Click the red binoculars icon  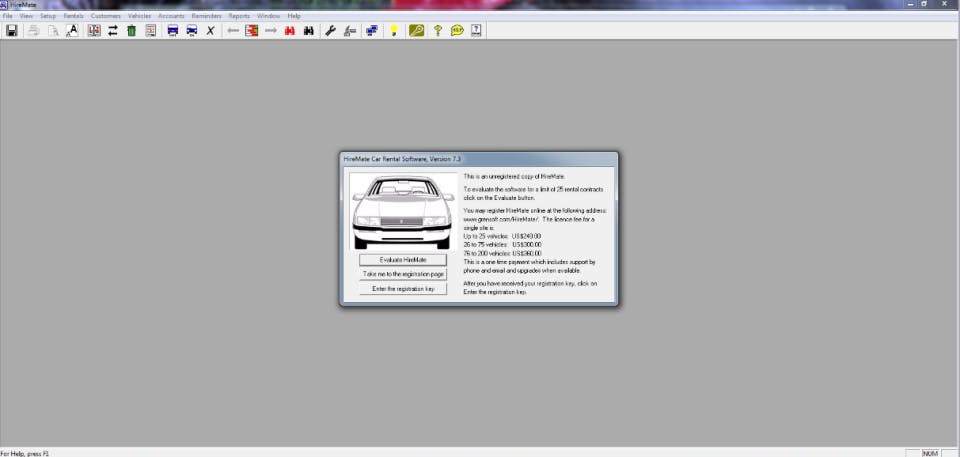[x=290, y=31]
